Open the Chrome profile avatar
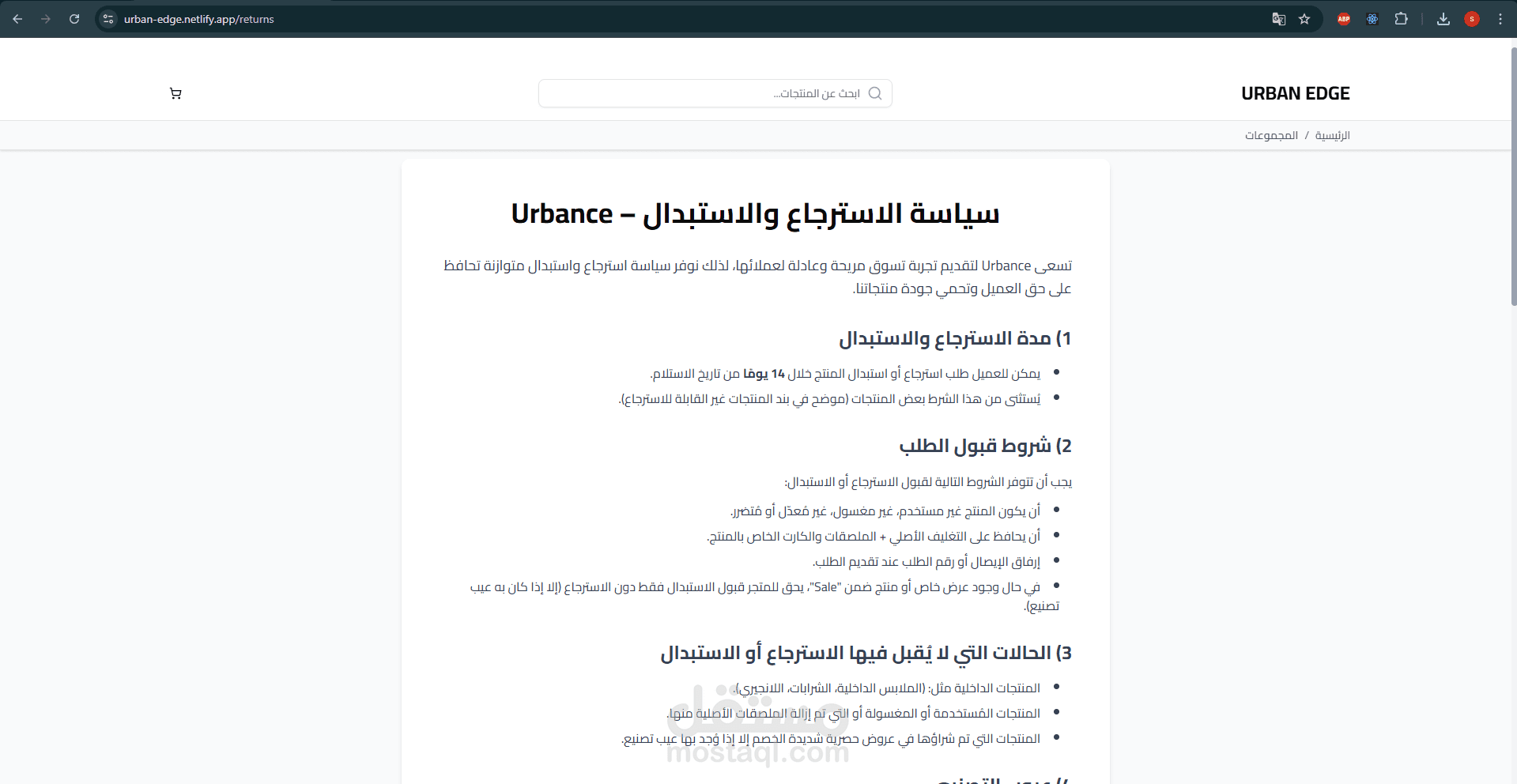Image resolution: width=1517 pixels, height=784 pixels. click(1471, 19)
